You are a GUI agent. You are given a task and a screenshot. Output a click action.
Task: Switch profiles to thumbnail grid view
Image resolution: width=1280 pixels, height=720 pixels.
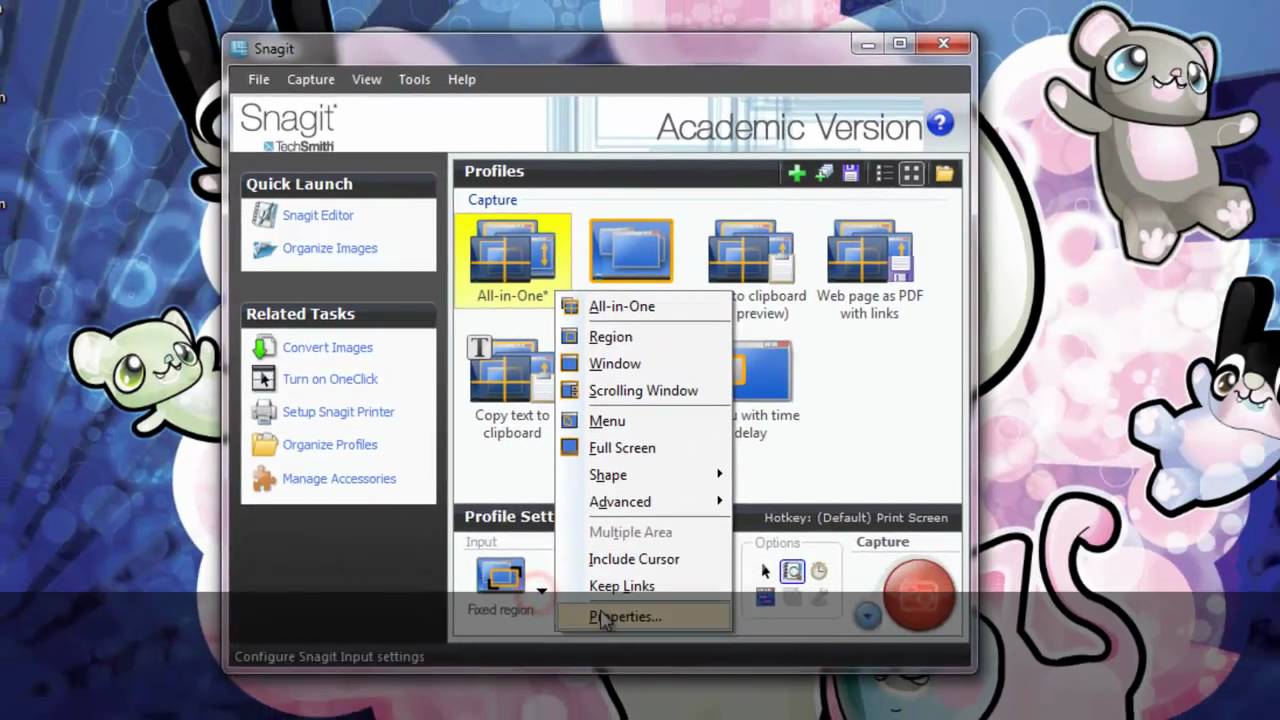(912, 173)
